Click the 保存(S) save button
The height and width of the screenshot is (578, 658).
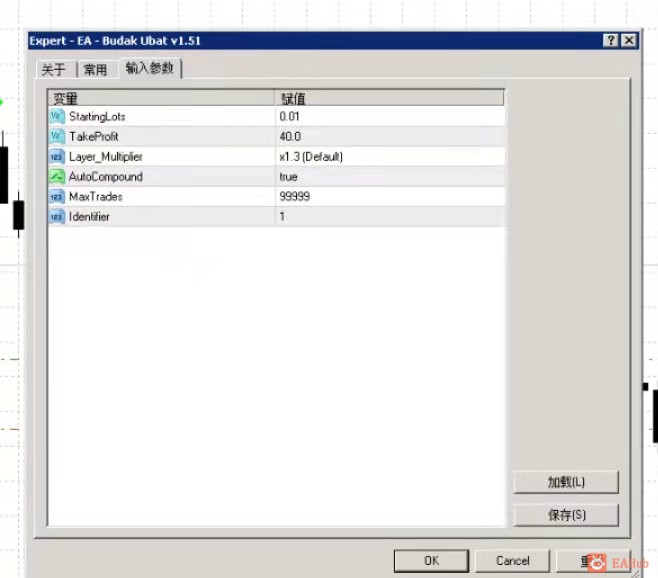[566, 515]
